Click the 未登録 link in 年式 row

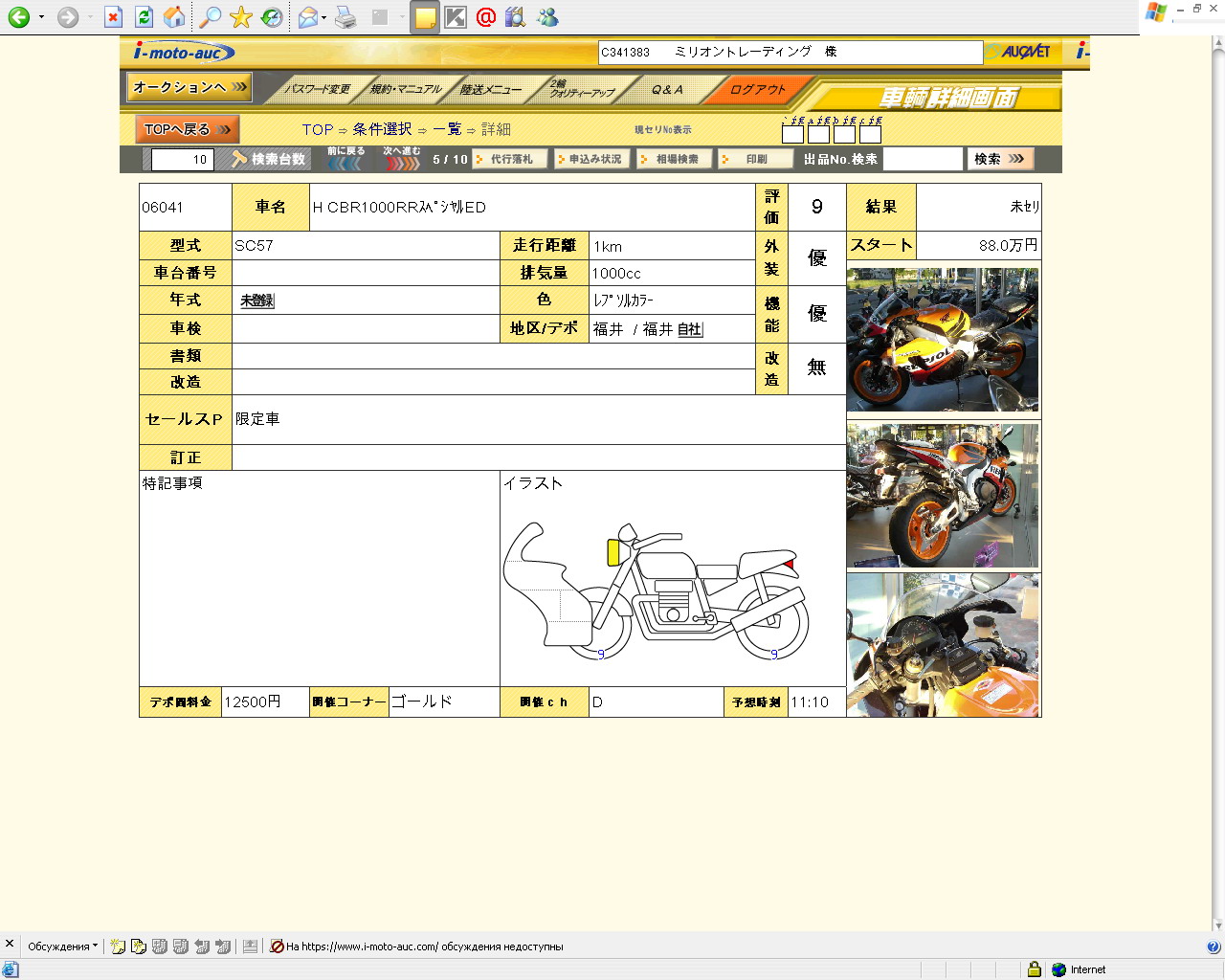(256, 301)
